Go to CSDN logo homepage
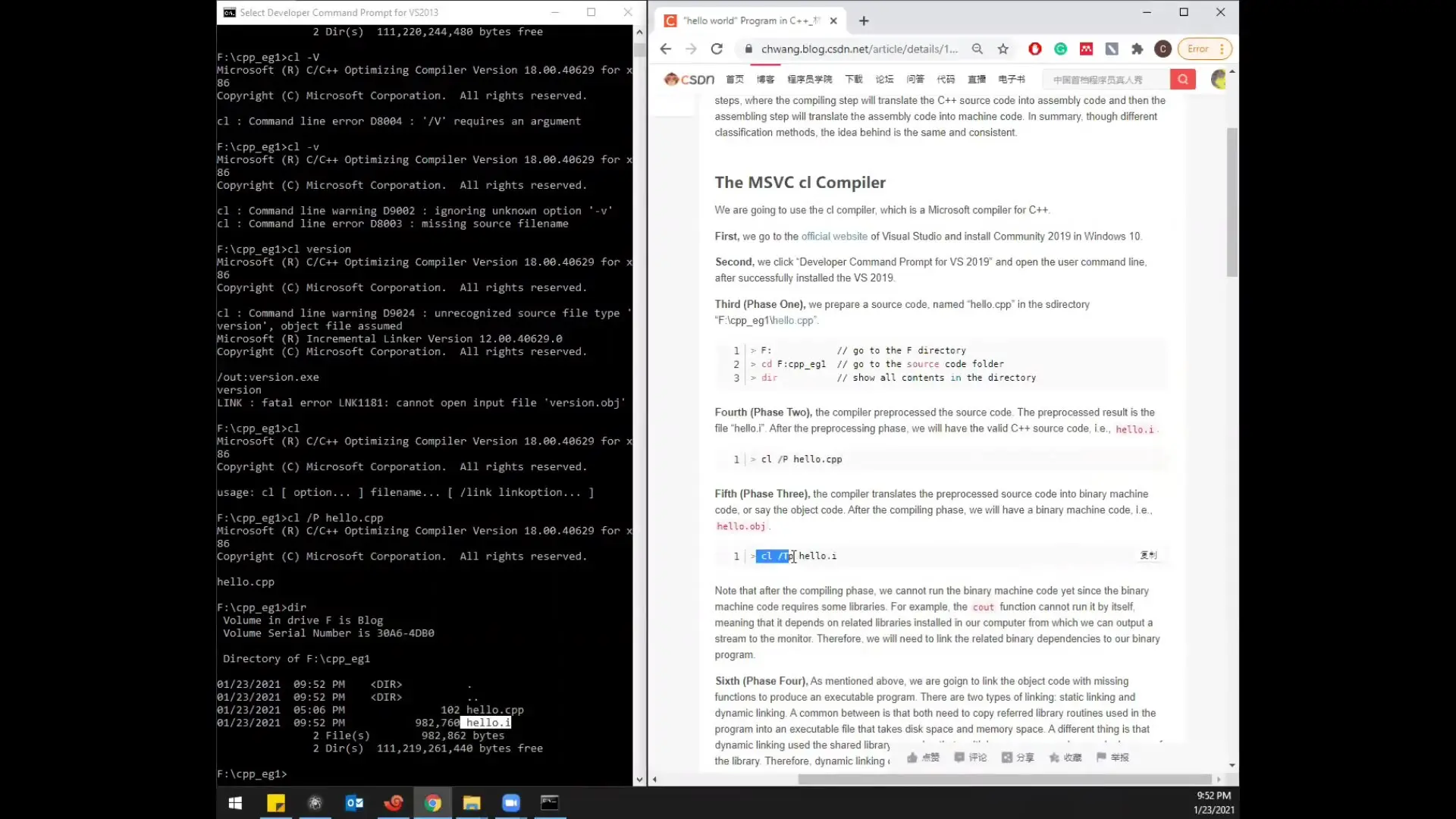Screen dimensions: 1456x819 689,79
